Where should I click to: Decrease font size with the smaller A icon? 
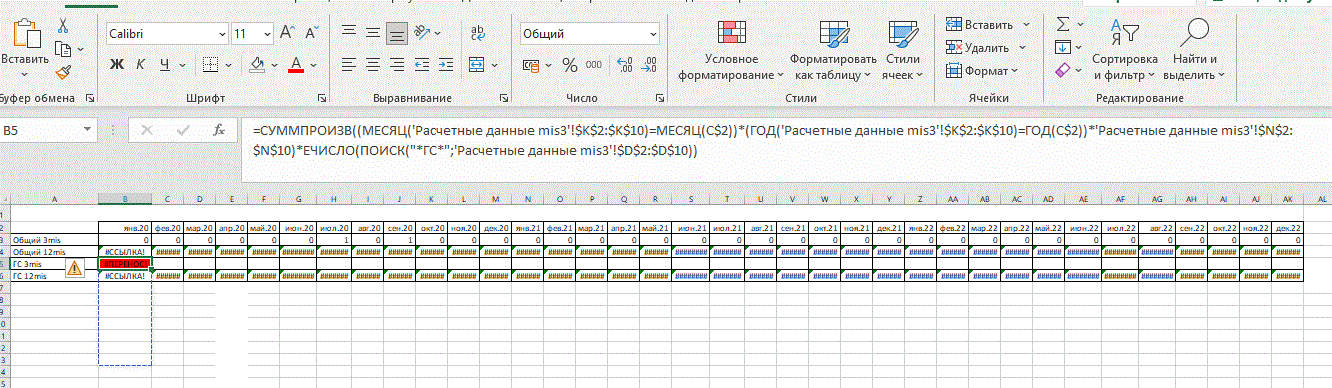[x=311, y=33]
